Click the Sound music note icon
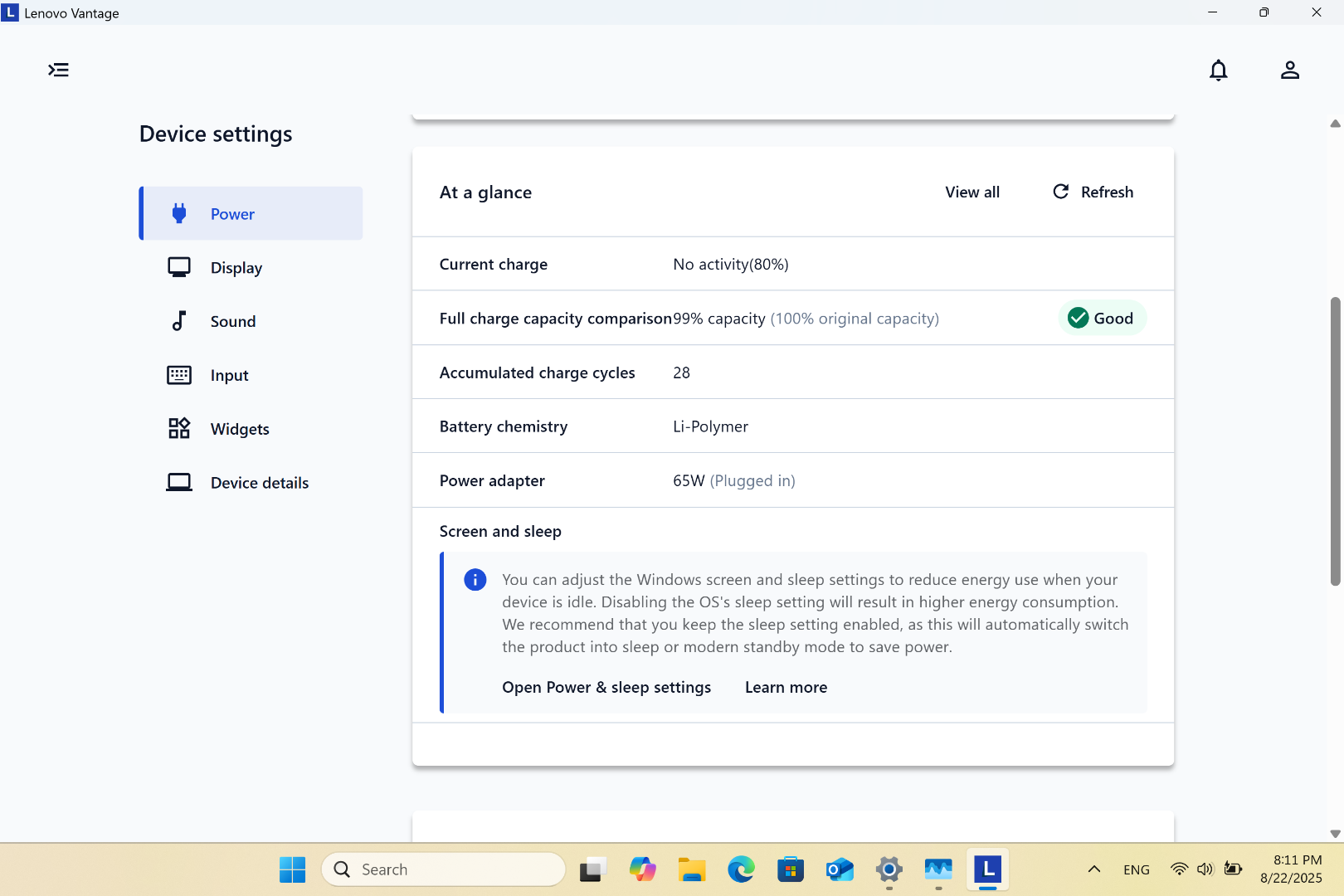The height and width of the screenshot is (896, 1344). (x=179, y=321)
